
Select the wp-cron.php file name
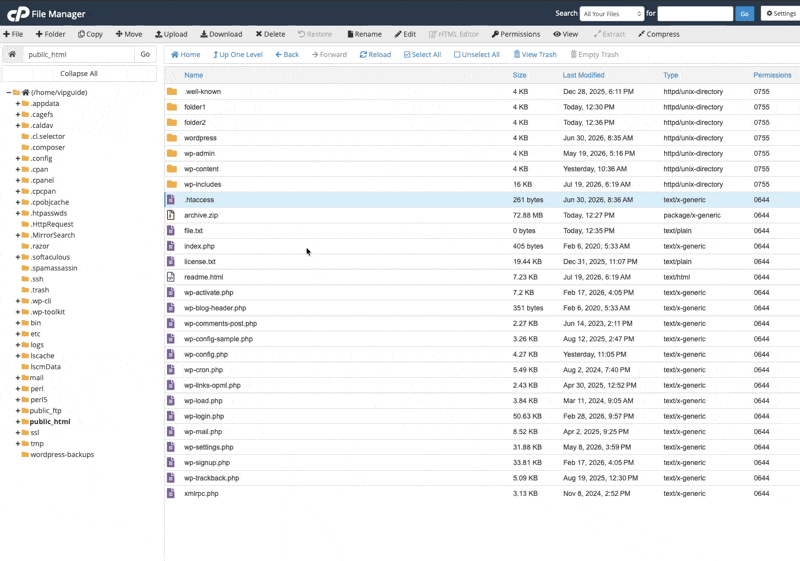click(x=203, y=370)
